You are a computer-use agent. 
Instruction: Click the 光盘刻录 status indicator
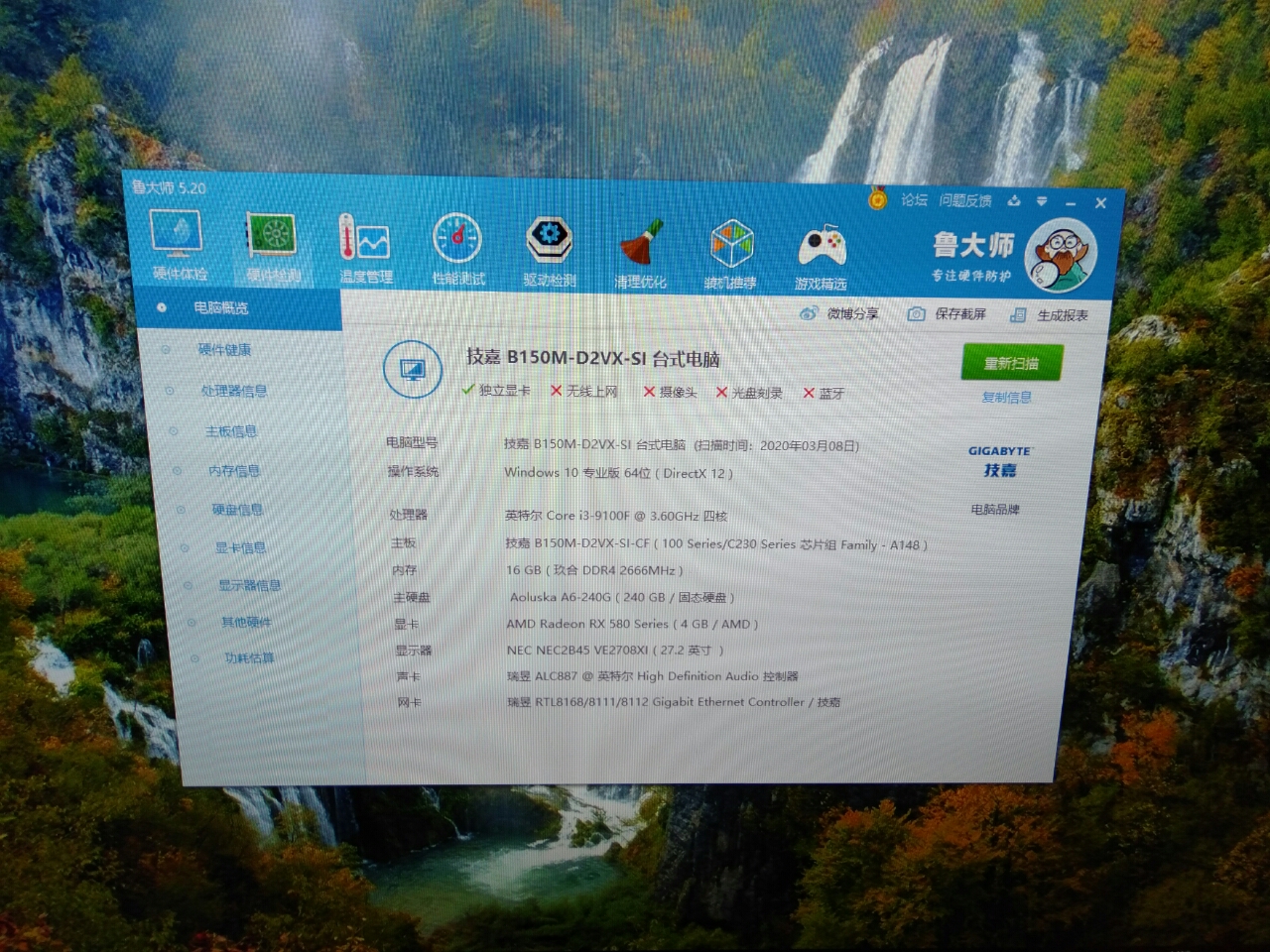click(x=749, y=393)
